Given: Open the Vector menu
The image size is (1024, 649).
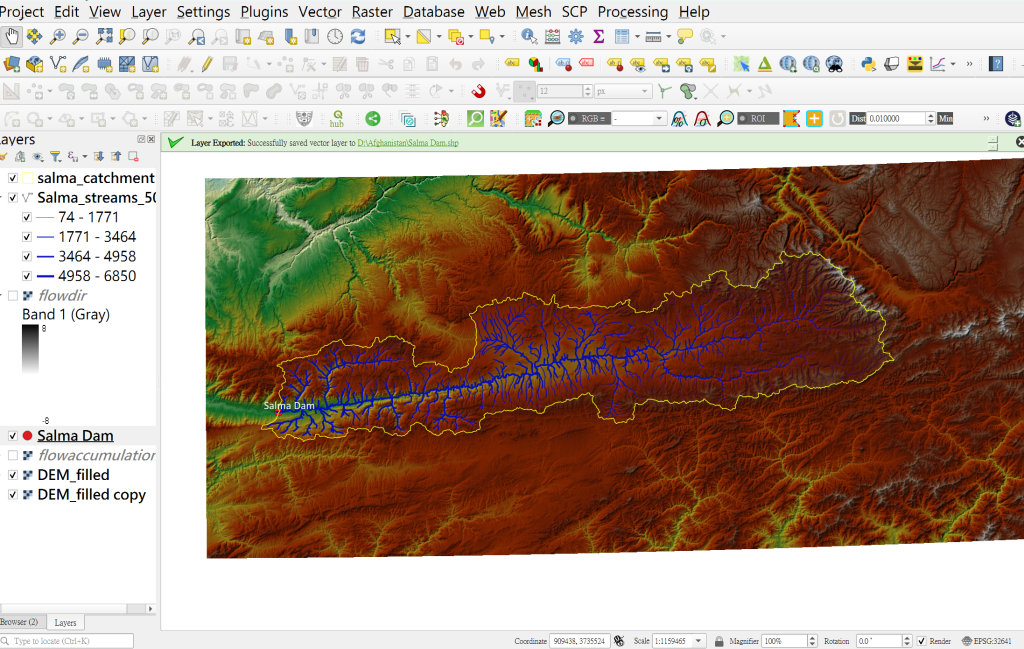Looking at the screenshot, I should 319,12.
